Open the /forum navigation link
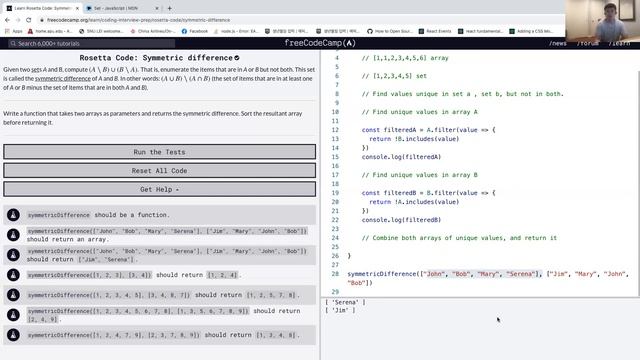 point(588,43)
